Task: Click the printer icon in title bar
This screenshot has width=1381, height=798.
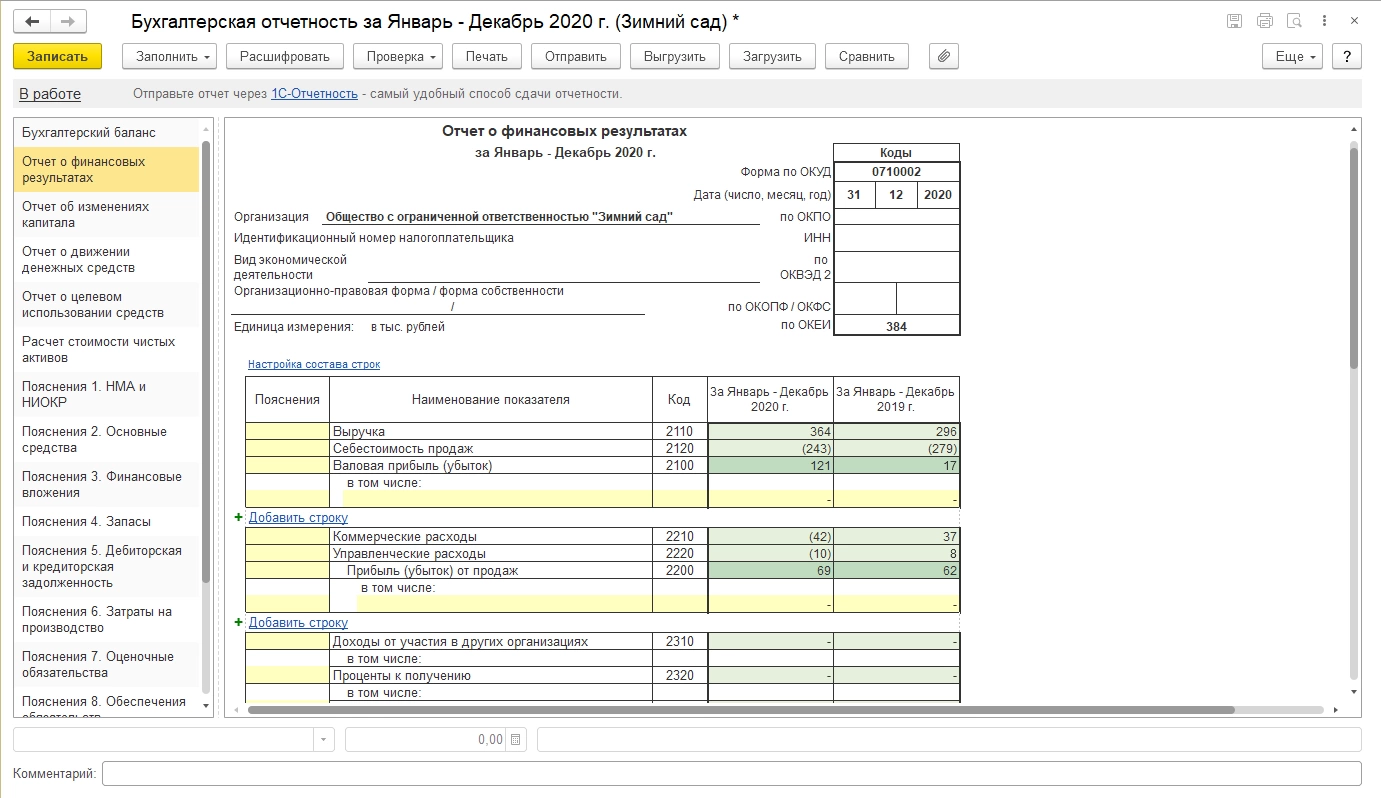Action: [x=1264, y=21]
